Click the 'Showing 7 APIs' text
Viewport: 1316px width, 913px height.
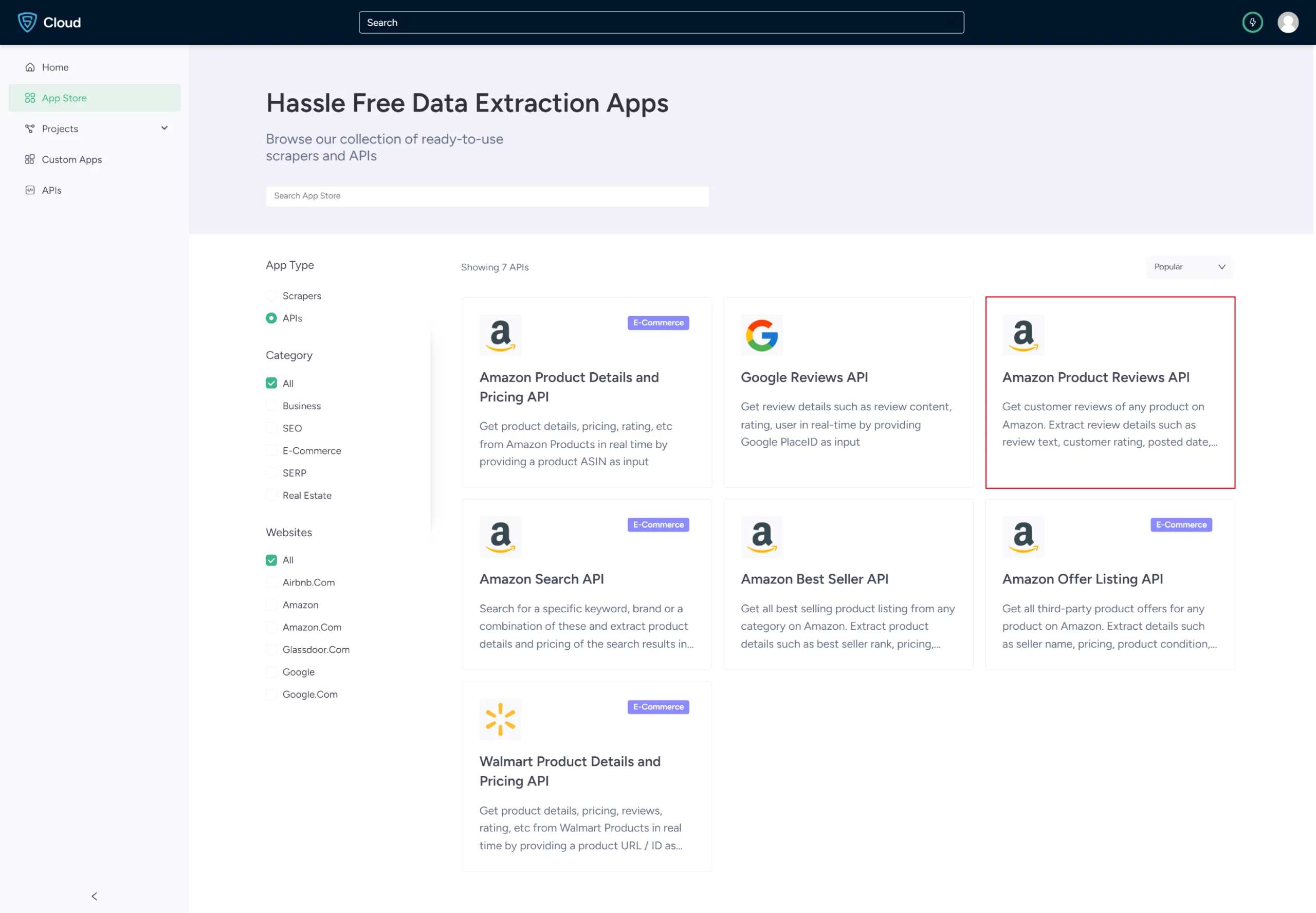pos(495,267)
